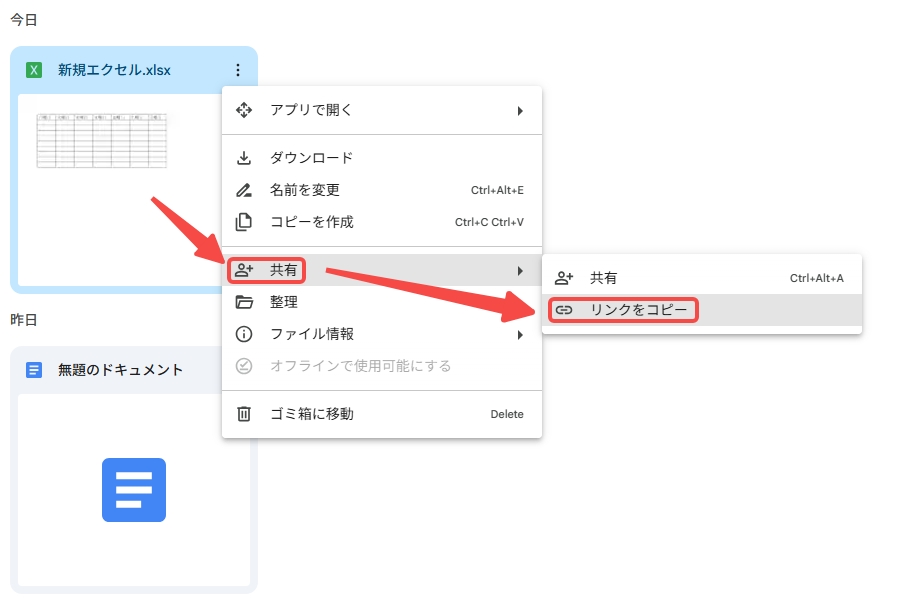Click the ファイル情報 label
The image size is (914, 601).
(312, 334)
